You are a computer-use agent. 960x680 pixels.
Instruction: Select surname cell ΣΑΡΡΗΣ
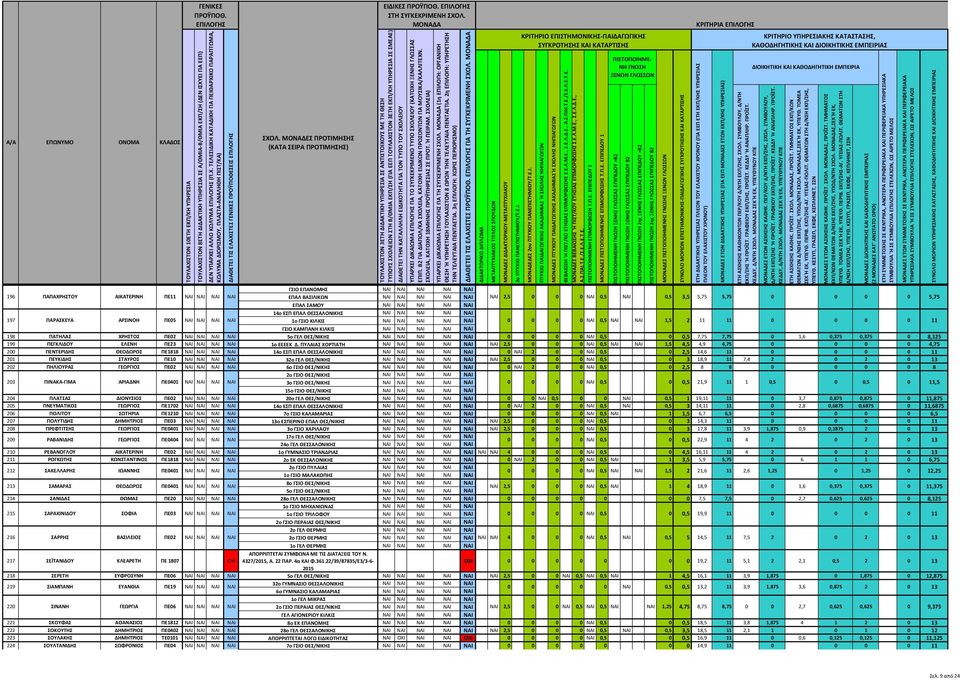click(59, 537)
